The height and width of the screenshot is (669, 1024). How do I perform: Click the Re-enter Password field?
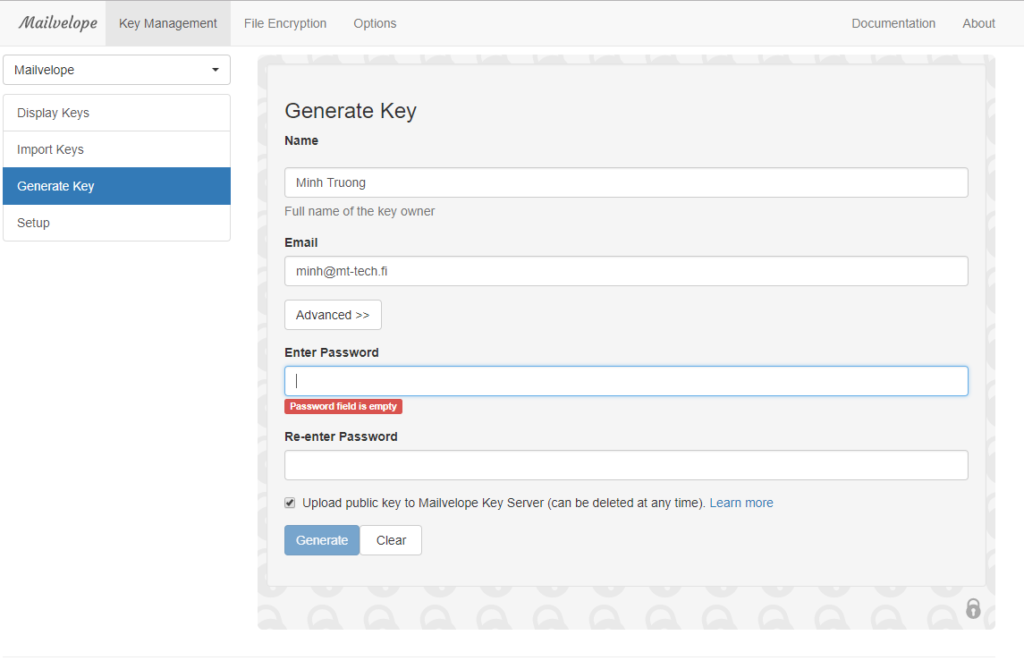point(626,465)
